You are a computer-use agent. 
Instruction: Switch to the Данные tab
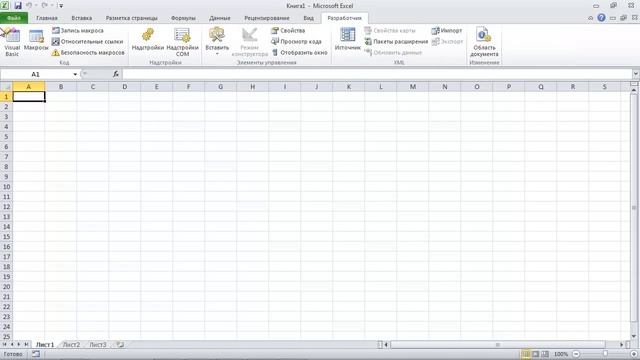[220, 18]
